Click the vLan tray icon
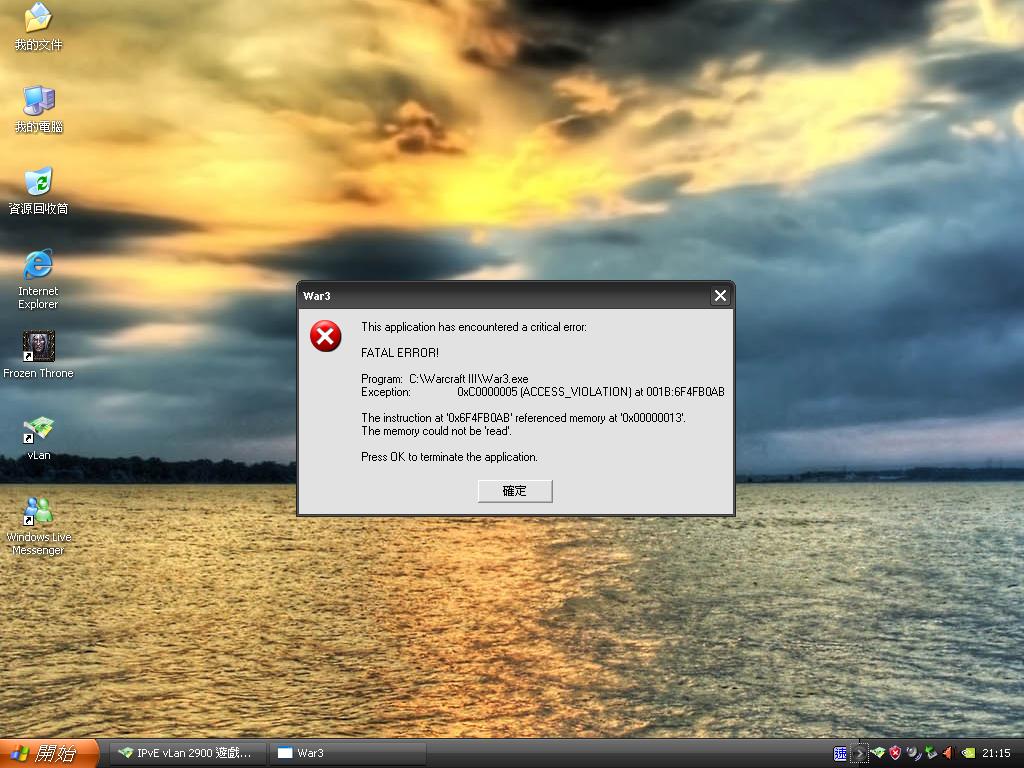 tap(878, 753)
